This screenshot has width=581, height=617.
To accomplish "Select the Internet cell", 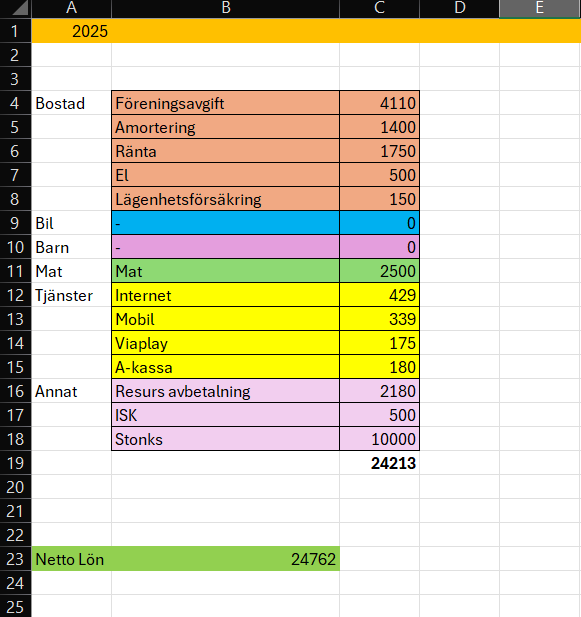I will (225, 295).
